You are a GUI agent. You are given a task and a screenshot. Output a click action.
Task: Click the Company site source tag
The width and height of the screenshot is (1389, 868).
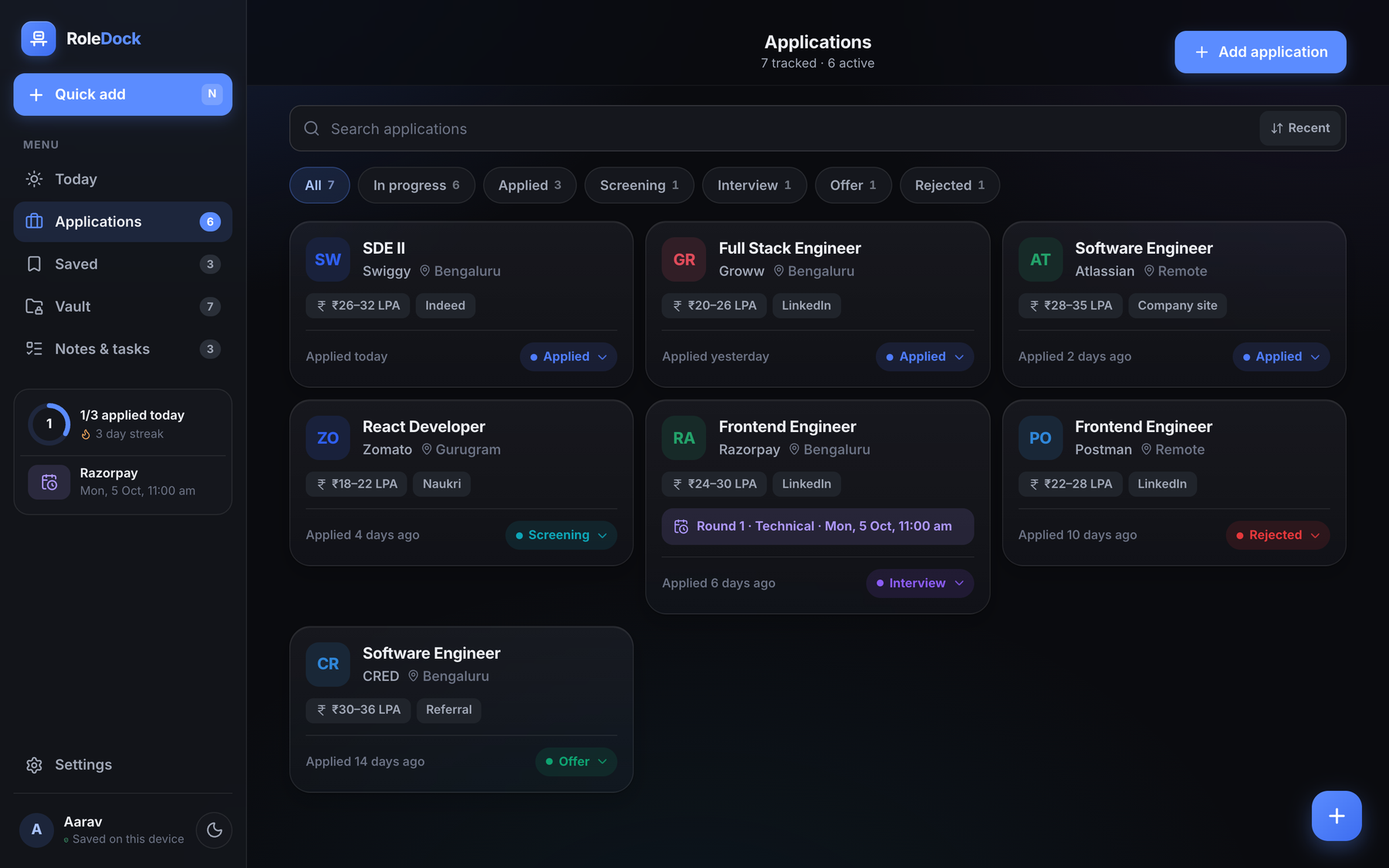coord(1177,306)
